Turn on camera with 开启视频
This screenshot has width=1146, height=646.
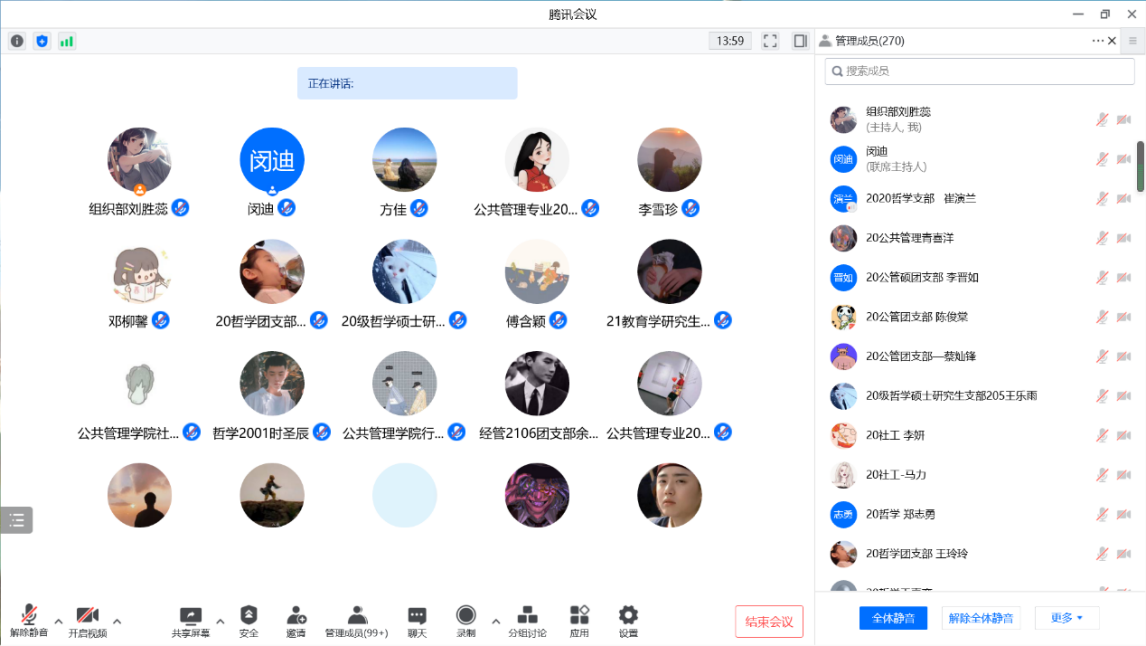click(x=87, y=620)
